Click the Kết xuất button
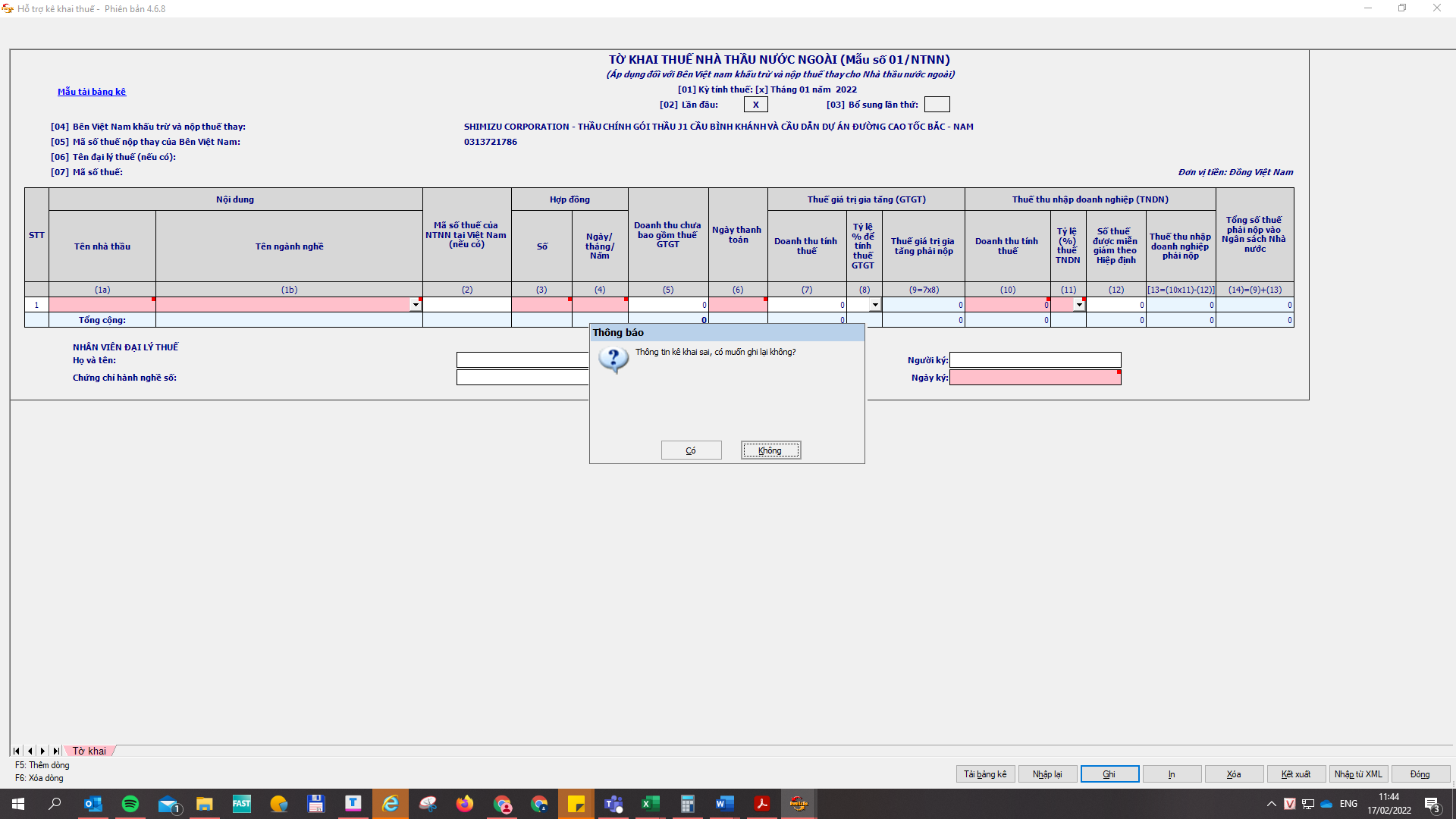 [1295, 774]
